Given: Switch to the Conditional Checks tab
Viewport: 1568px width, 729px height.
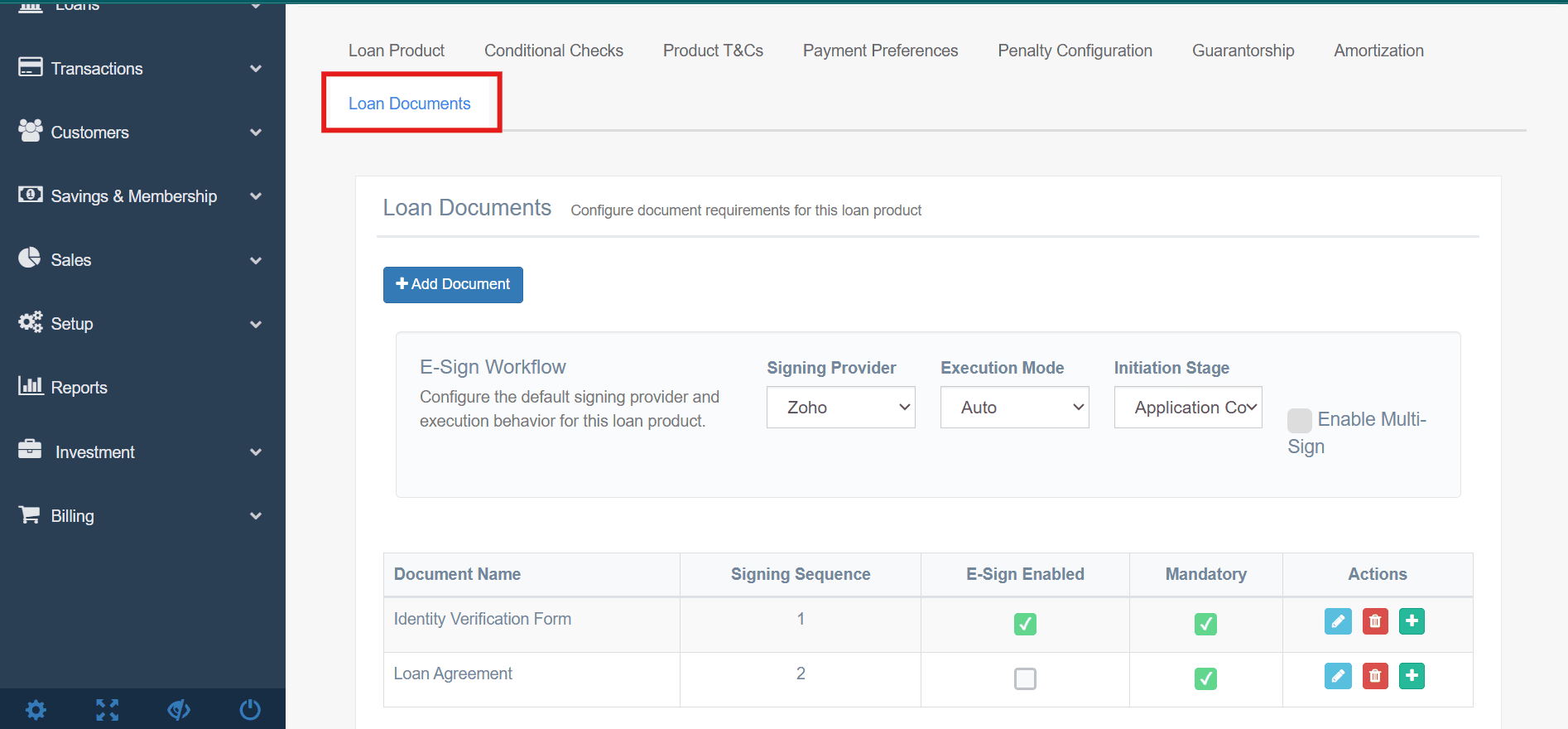Looking at the screenshot, I should pos(553,51).
